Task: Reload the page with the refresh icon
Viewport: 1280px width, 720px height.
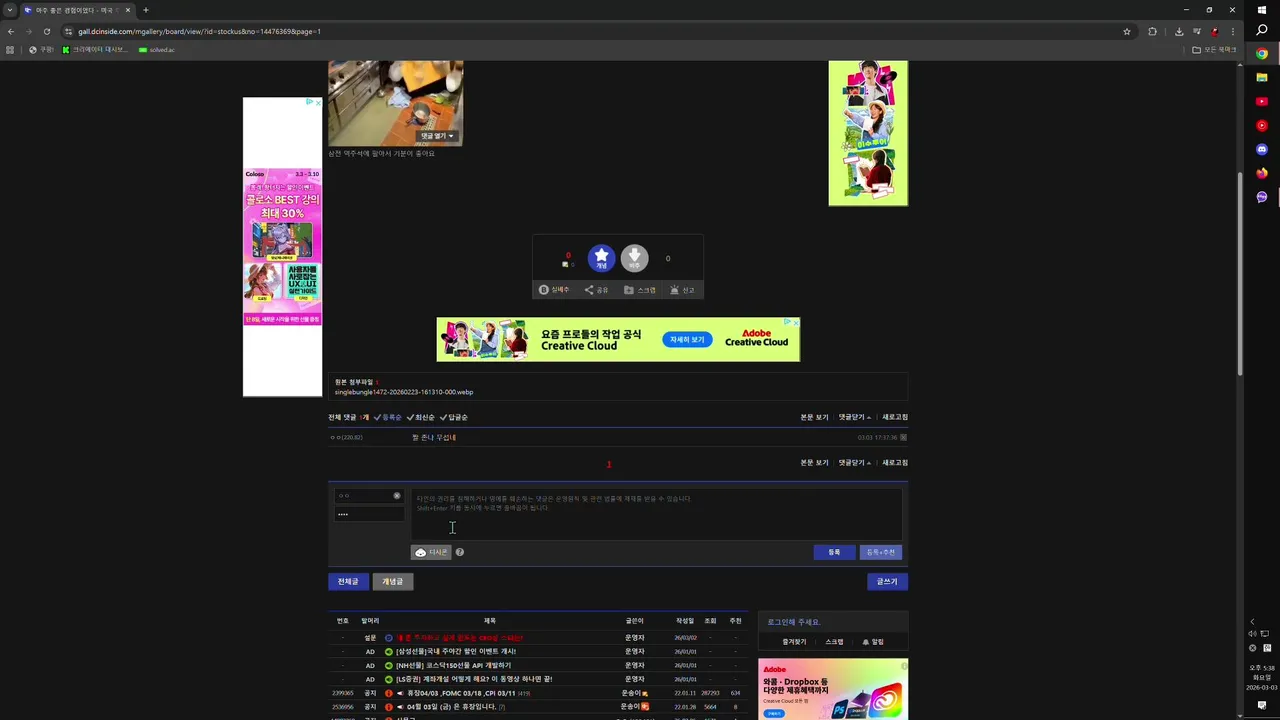Action: [46, 31]
